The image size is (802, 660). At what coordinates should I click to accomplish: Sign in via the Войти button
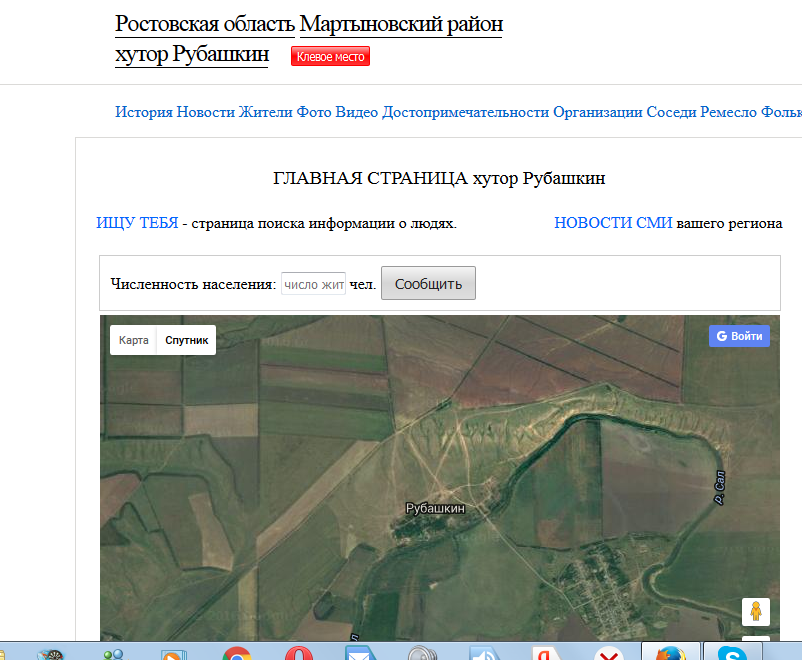[739, 336]
